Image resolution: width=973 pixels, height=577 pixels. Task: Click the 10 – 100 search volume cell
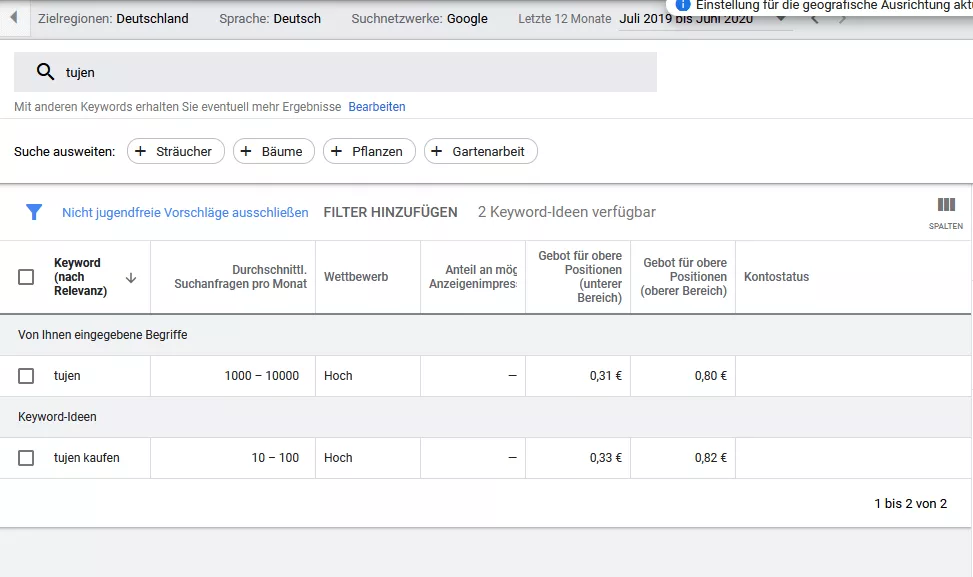275,458
